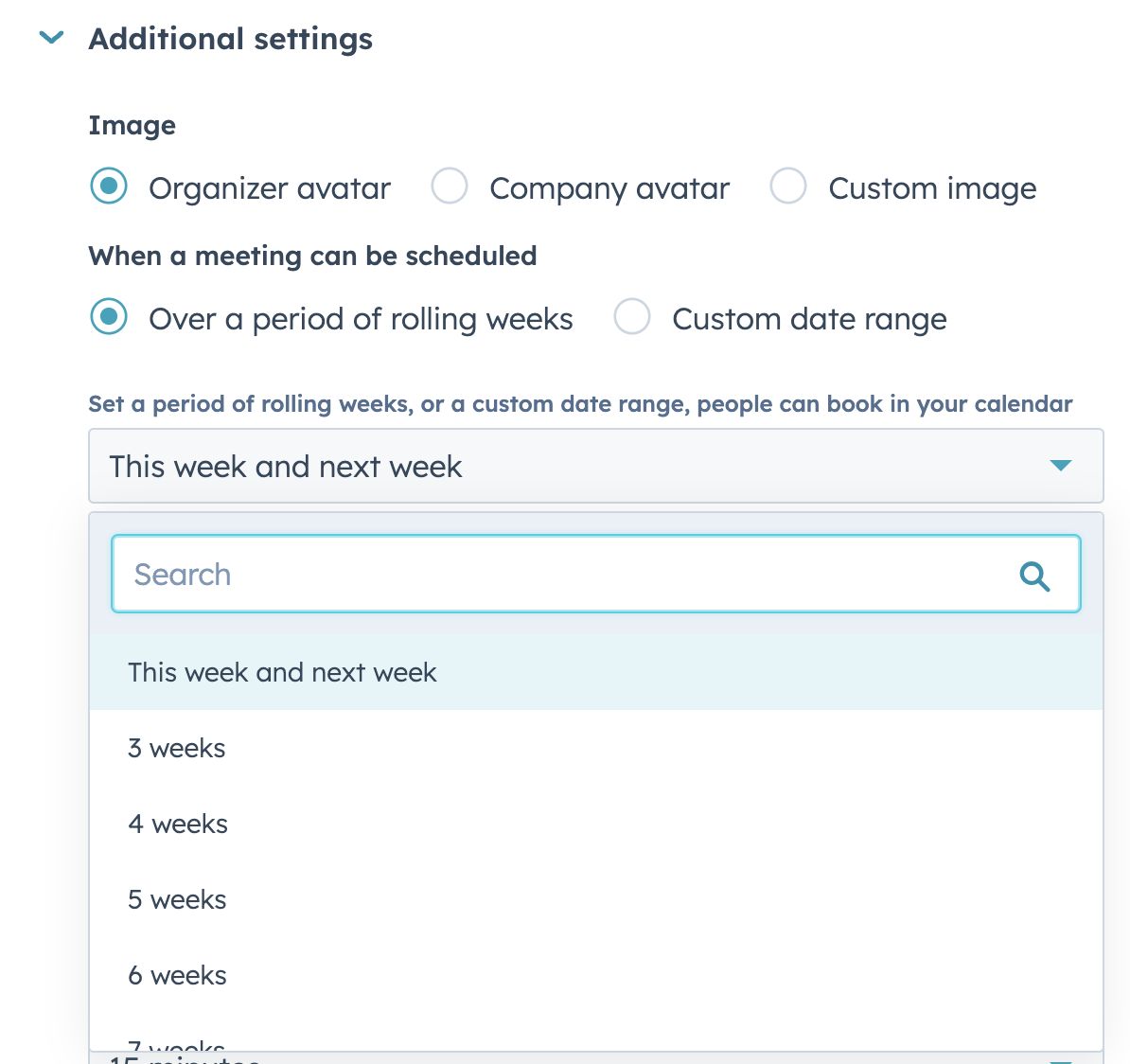Click the 'Custom image' label text

932,188
